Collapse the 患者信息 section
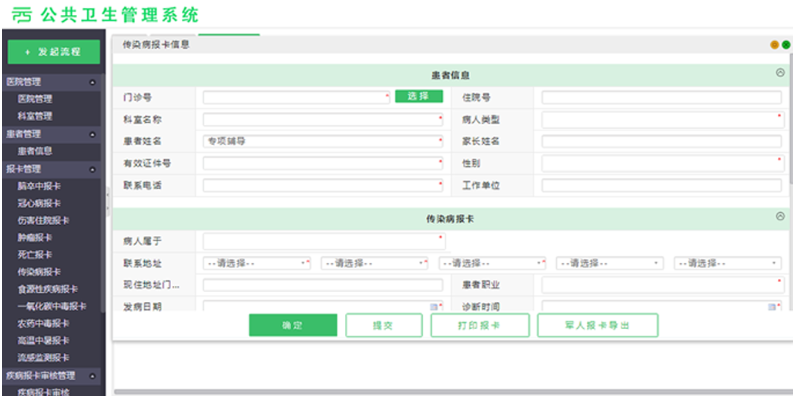 (x=780, y=73)
